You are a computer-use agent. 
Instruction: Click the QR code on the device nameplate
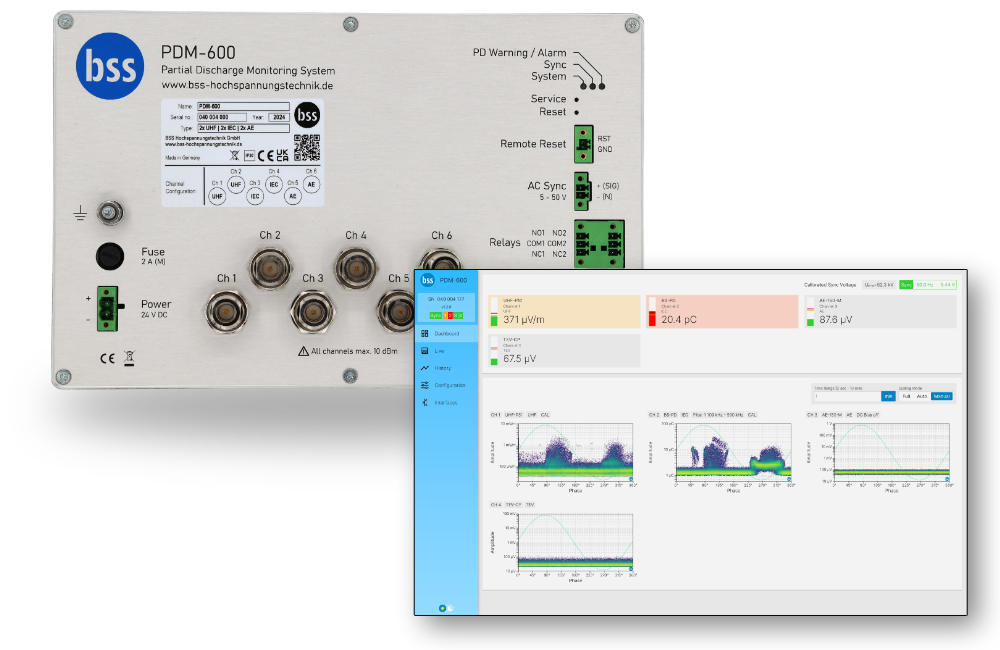(x=307, y=148)
